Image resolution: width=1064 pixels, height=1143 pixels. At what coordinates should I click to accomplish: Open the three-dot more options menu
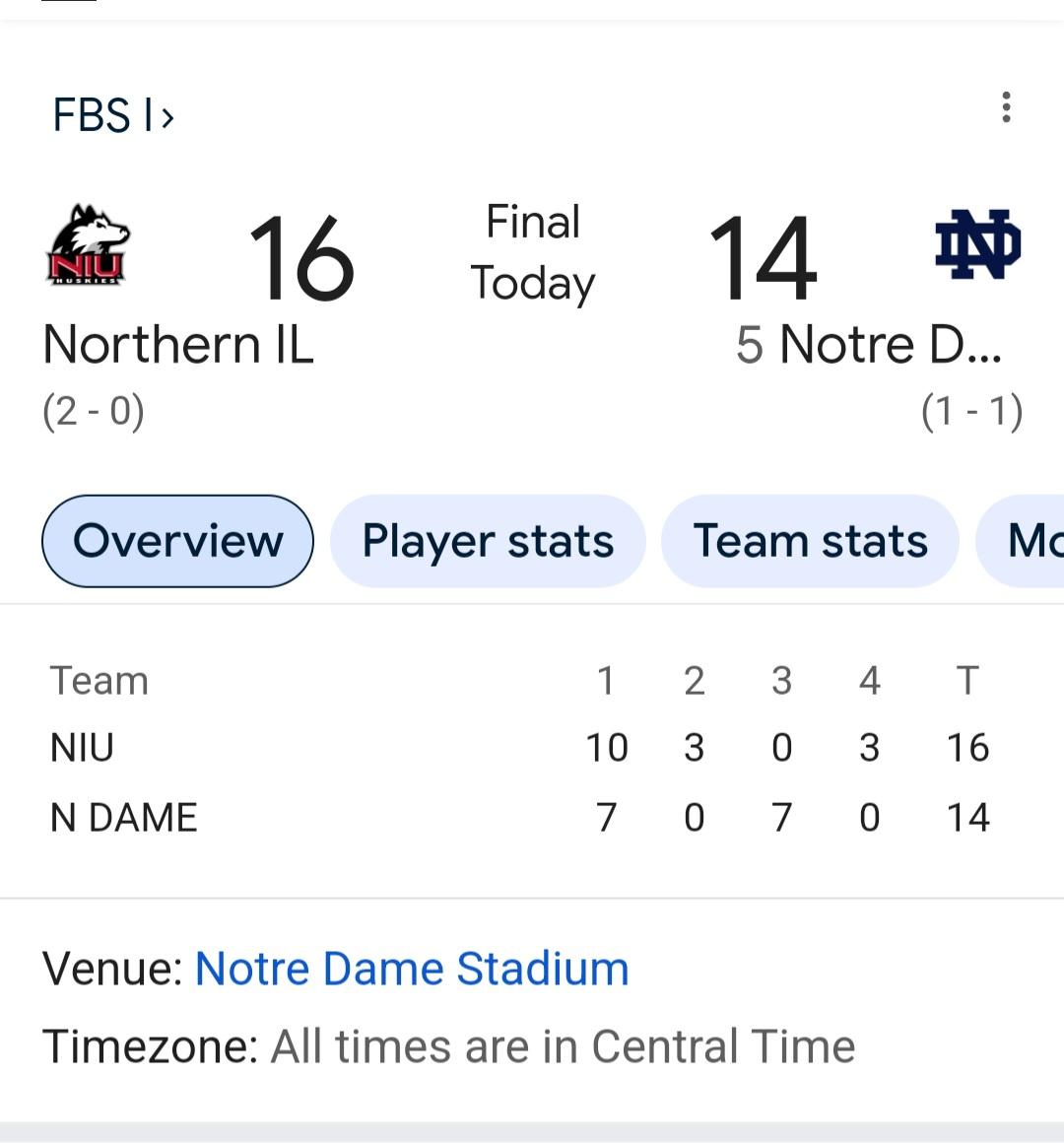coord(1006,107)
